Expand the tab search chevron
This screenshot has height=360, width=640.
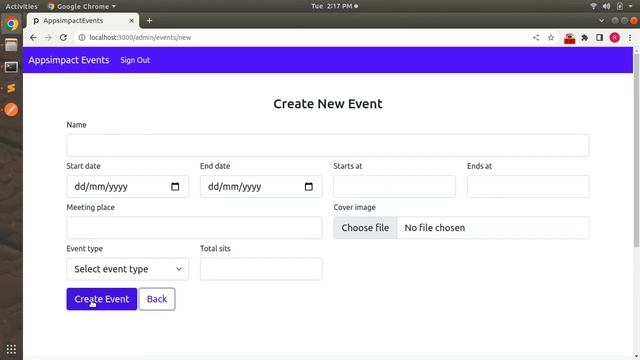tap(601, 20)
